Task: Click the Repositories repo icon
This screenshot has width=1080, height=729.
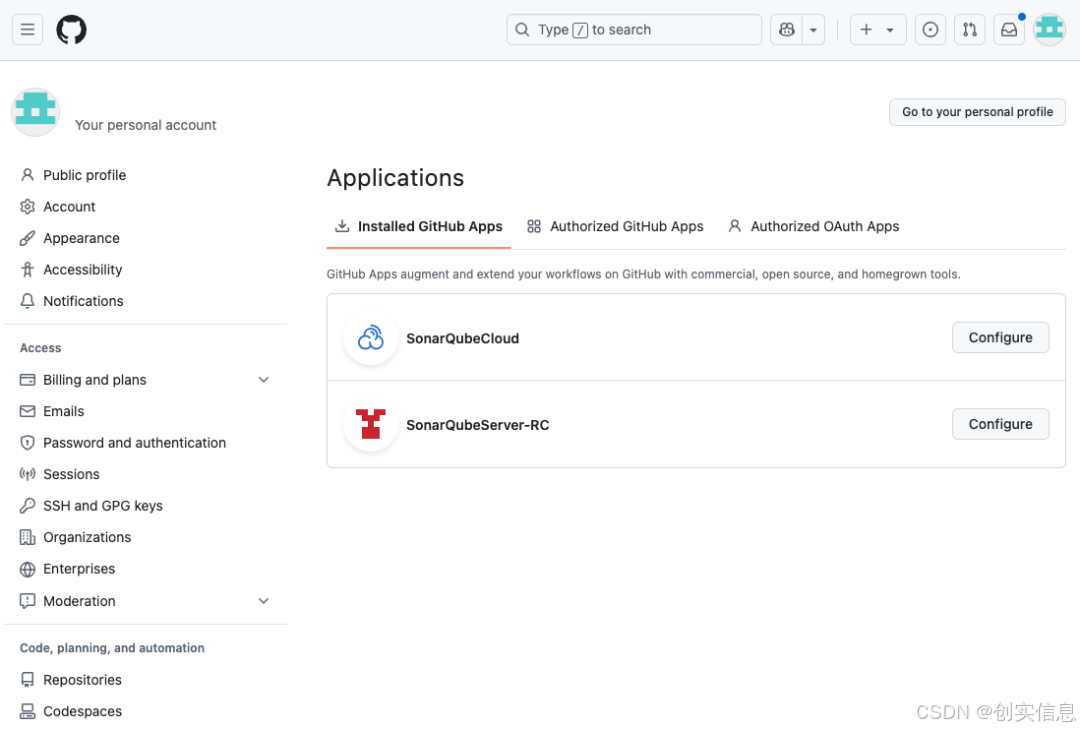Action: pos(28,680)
